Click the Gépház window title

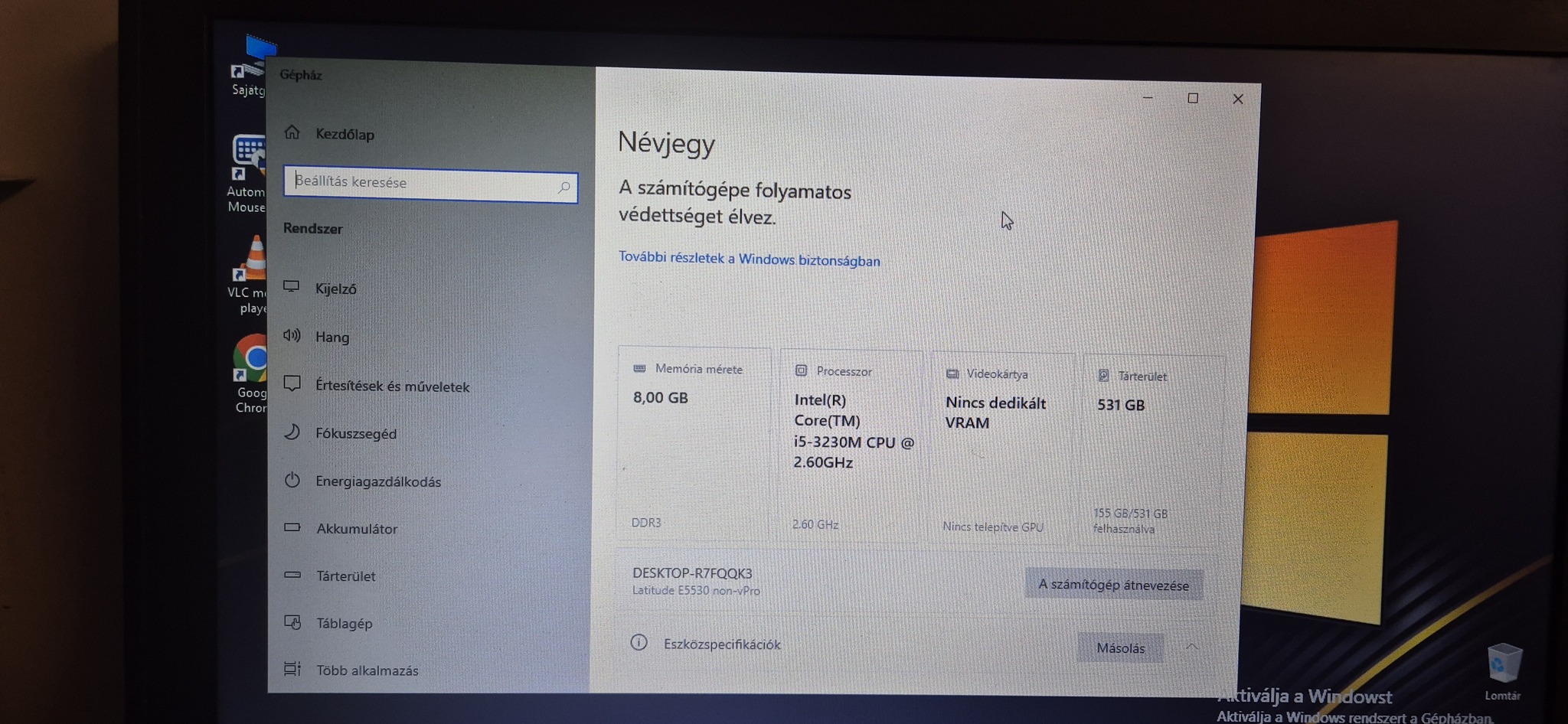coord(300,75)
